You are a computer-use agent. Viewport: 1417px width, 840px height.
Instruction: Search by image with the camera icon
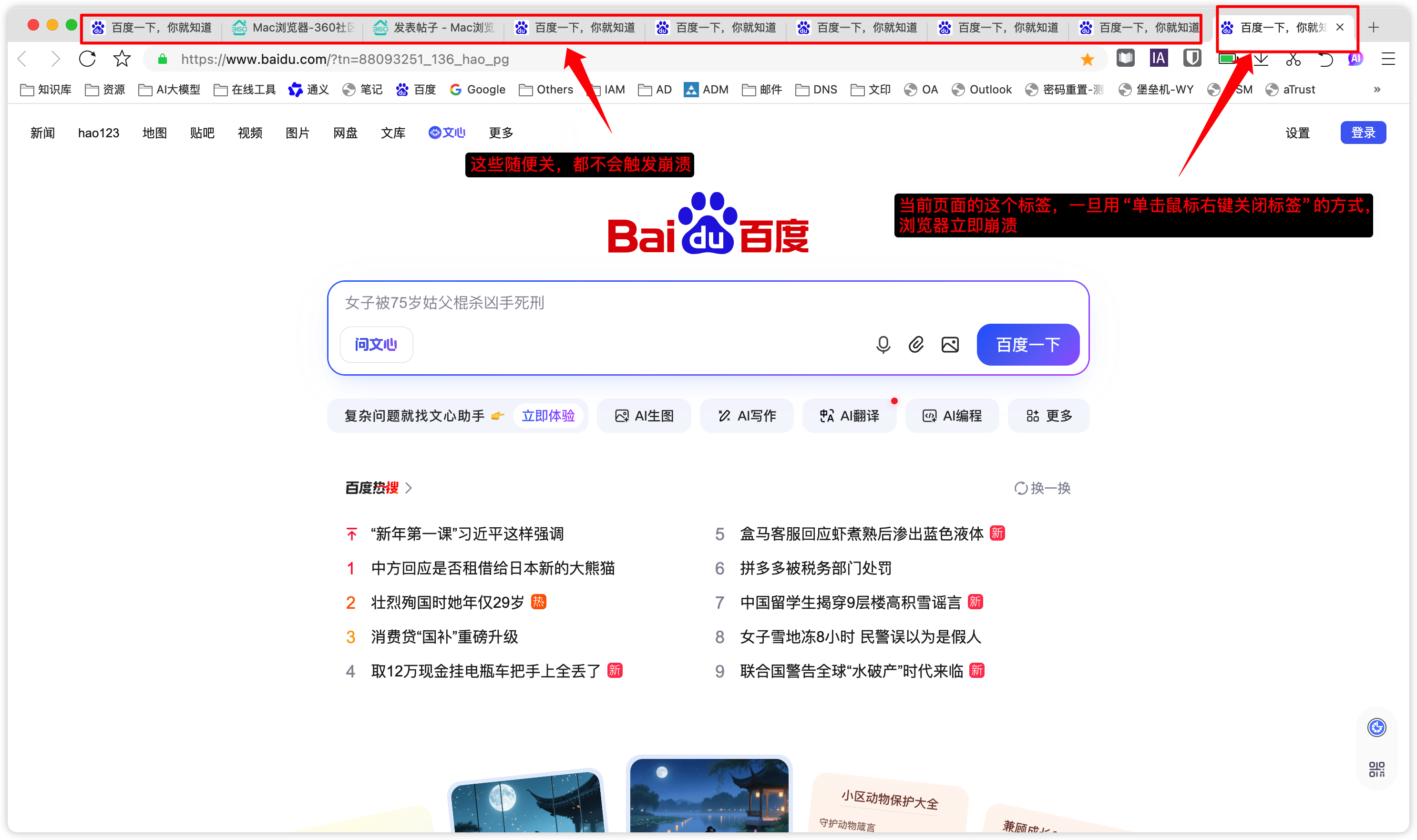(x=950, y=344)
